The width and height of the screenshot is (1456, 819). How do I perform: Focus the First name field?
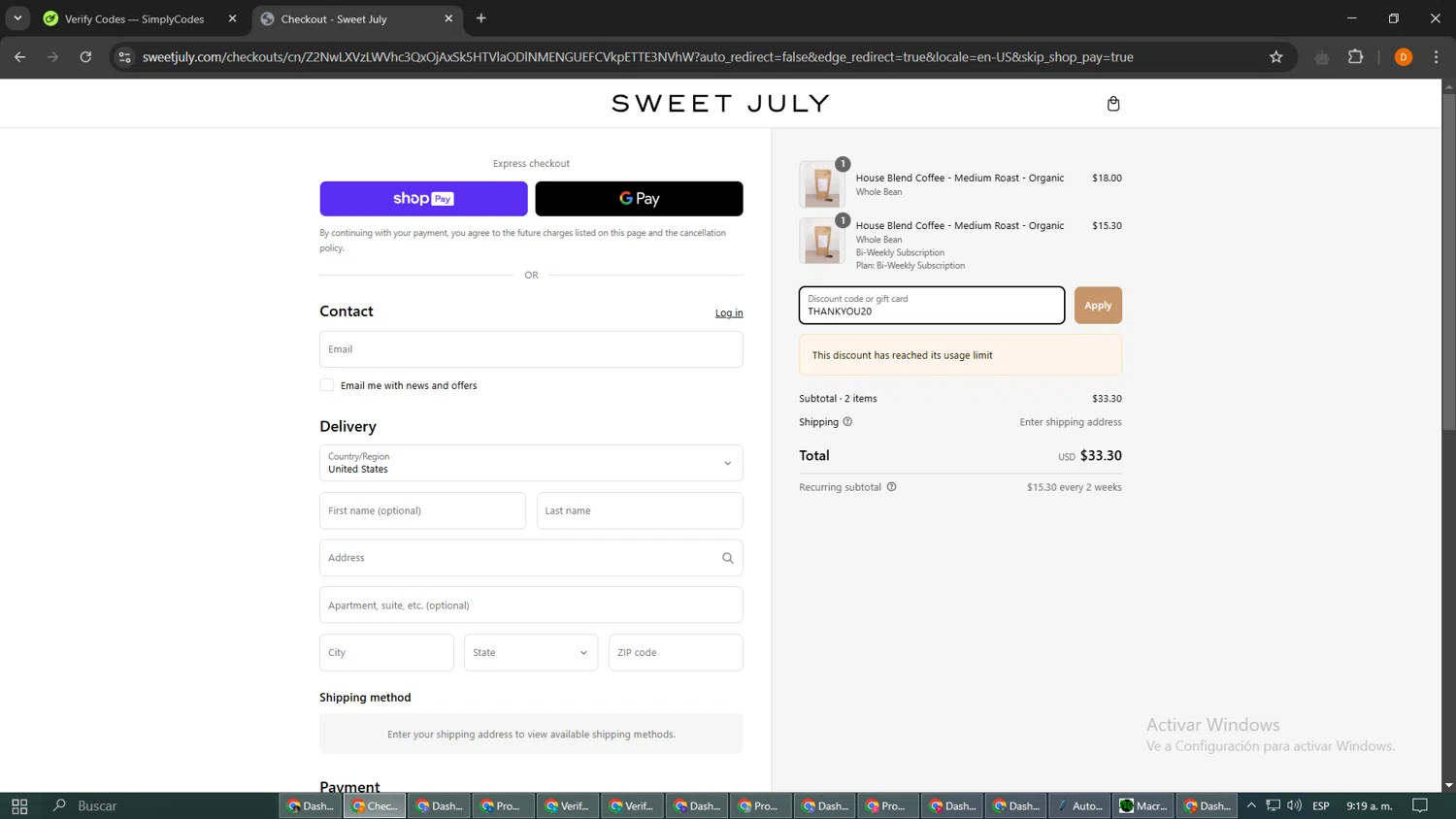point(422,510)
